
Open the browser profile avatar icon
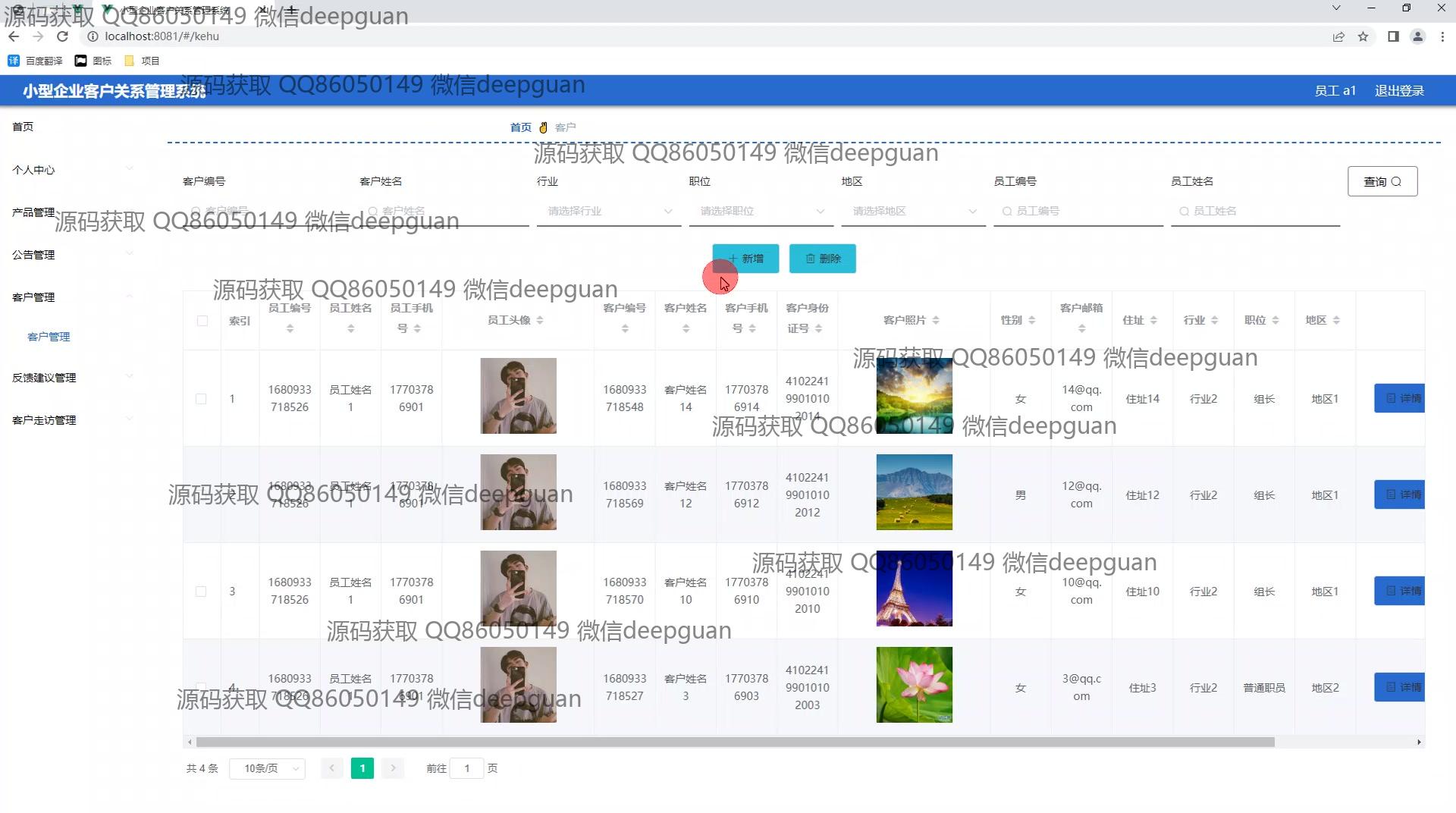tap(1417, 36)
